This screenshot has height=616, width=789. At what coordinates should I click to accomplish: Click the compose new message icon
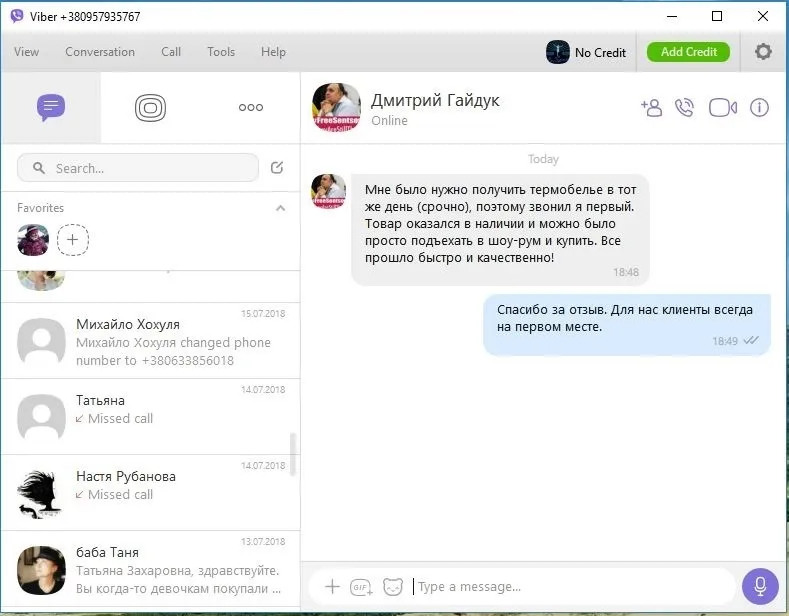coord(277,168)
